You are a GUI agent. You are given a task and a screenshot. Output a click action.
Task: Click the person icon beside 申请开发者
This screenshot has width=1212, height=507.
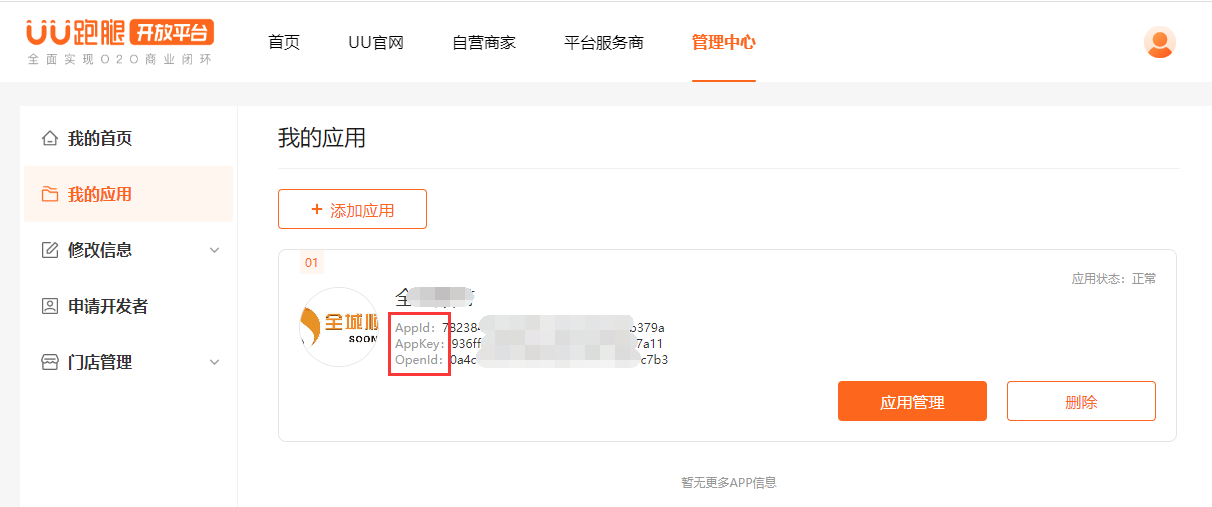pyautogui.click(x=49, y=306)
